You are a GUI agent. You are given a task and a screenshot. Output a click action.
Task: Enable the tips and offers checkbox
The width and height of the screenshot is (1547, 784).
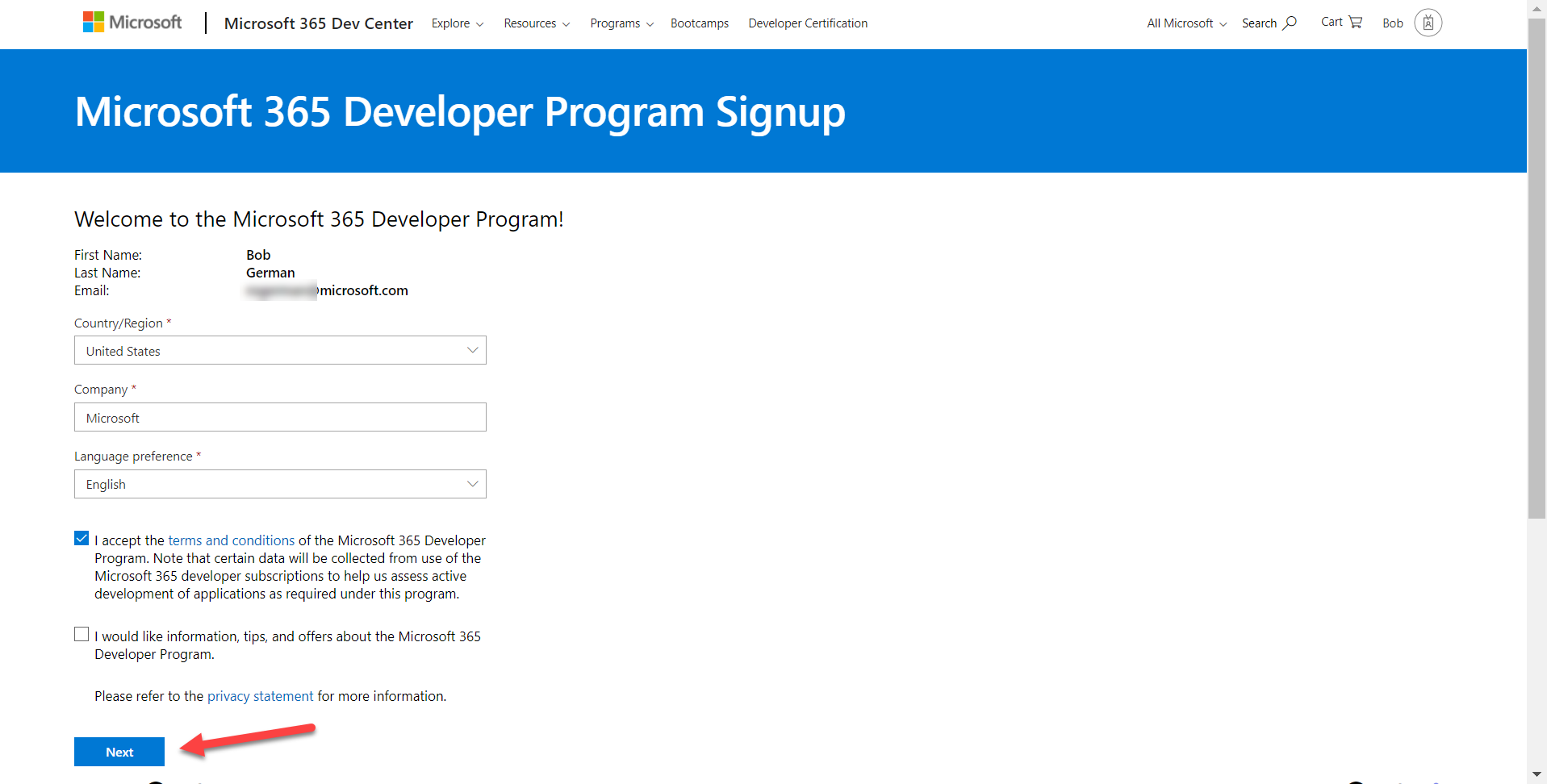tap(82, 634)
